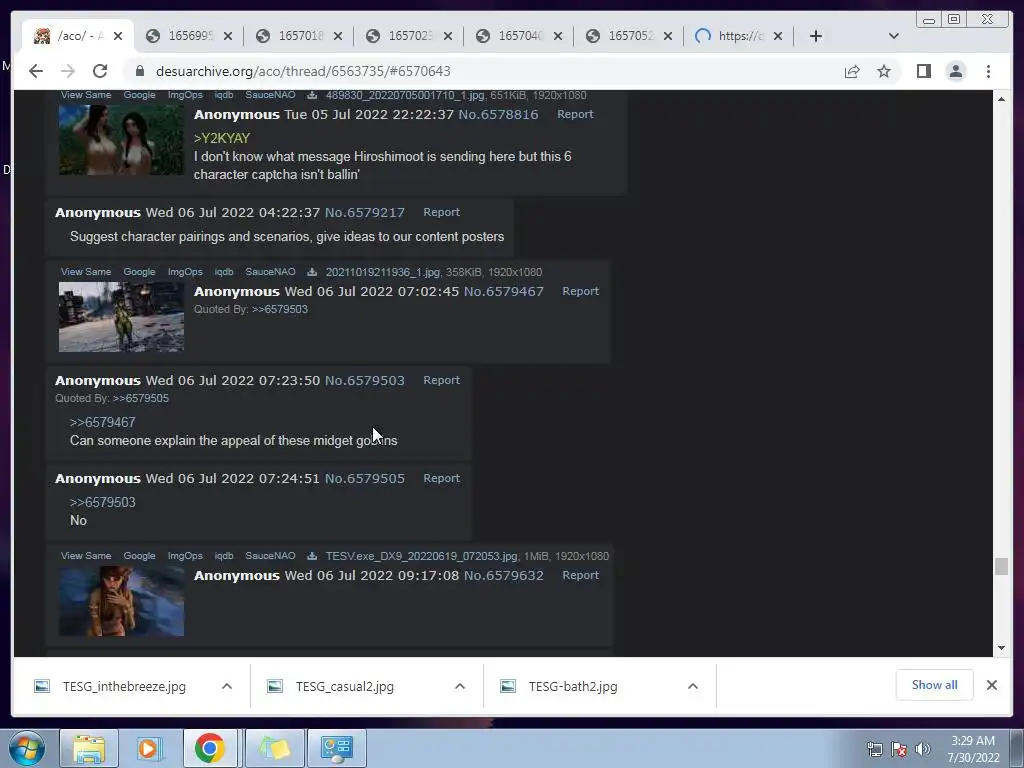Click View Same for post 6579467
The width and height of the screenshot is (1024, 768).
tap(86, 272)
